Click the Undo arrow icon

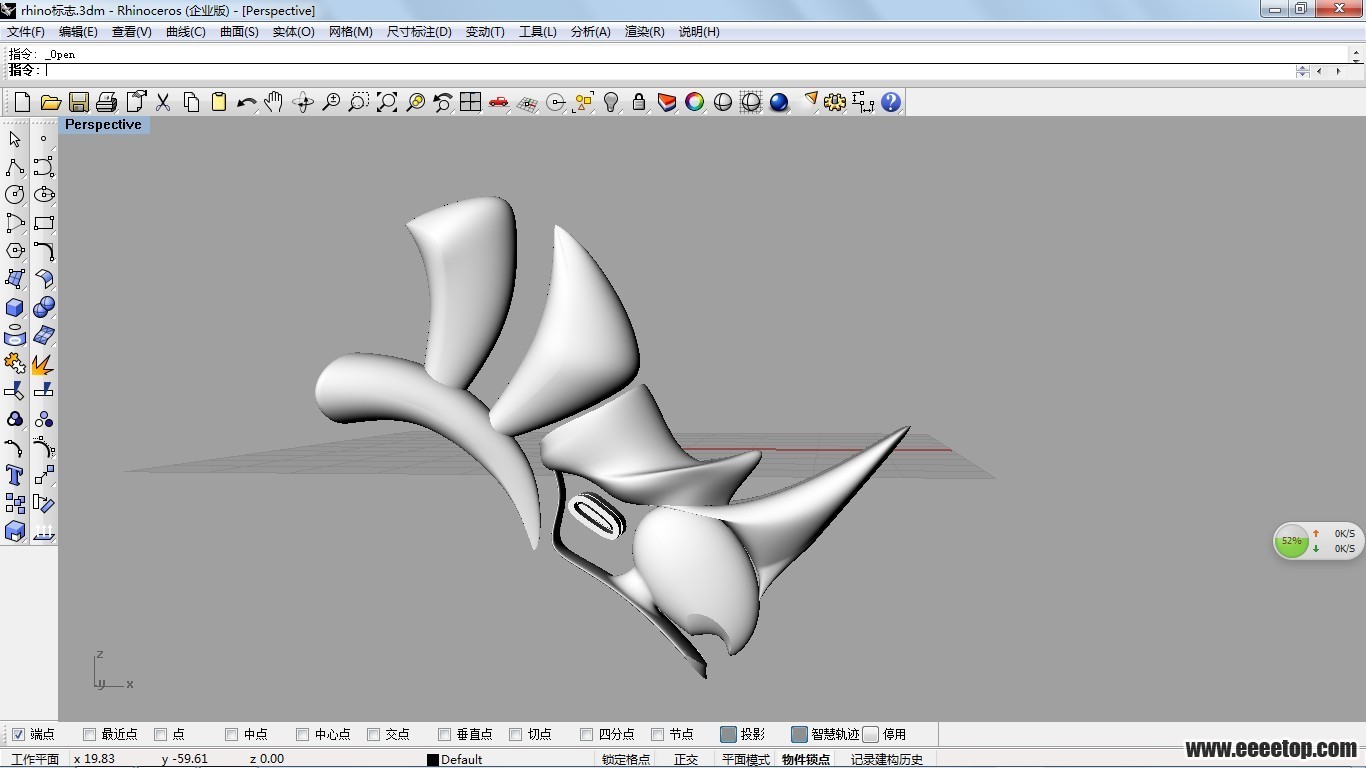click(x=246, y=102)
